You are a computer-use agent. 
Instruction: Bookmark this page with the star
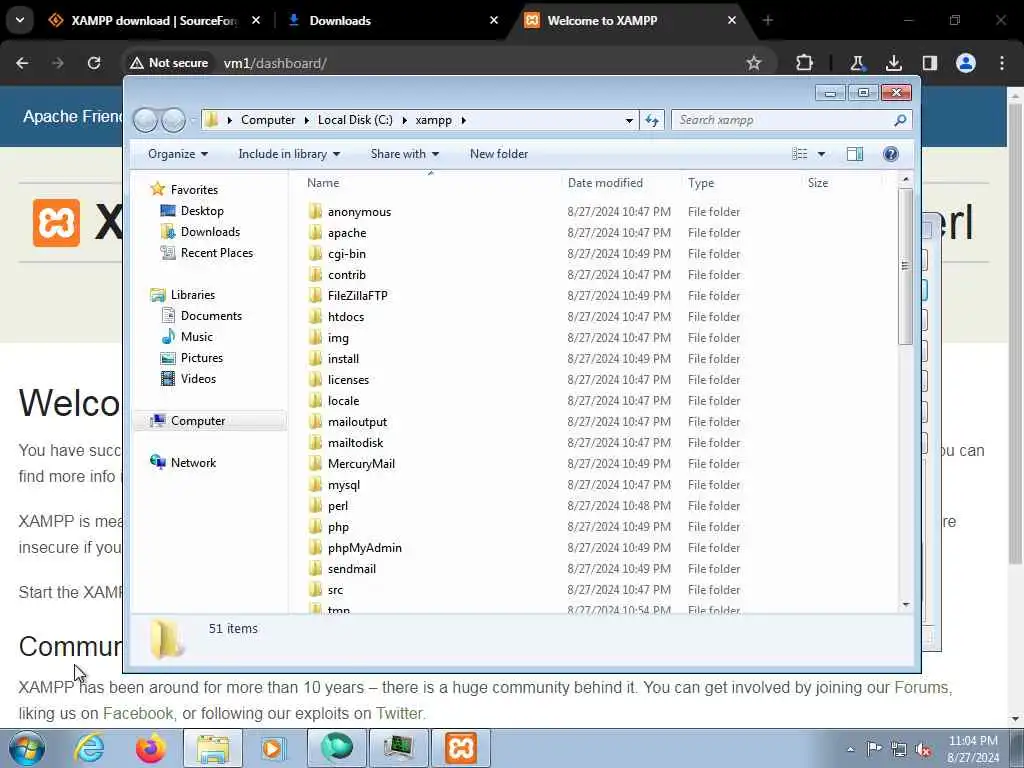tap(754, 63)
